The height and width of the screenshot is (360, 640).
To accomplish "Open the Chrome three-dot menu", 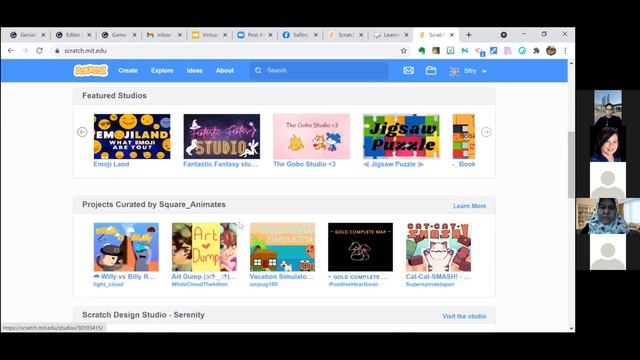I will coord(565,51).
